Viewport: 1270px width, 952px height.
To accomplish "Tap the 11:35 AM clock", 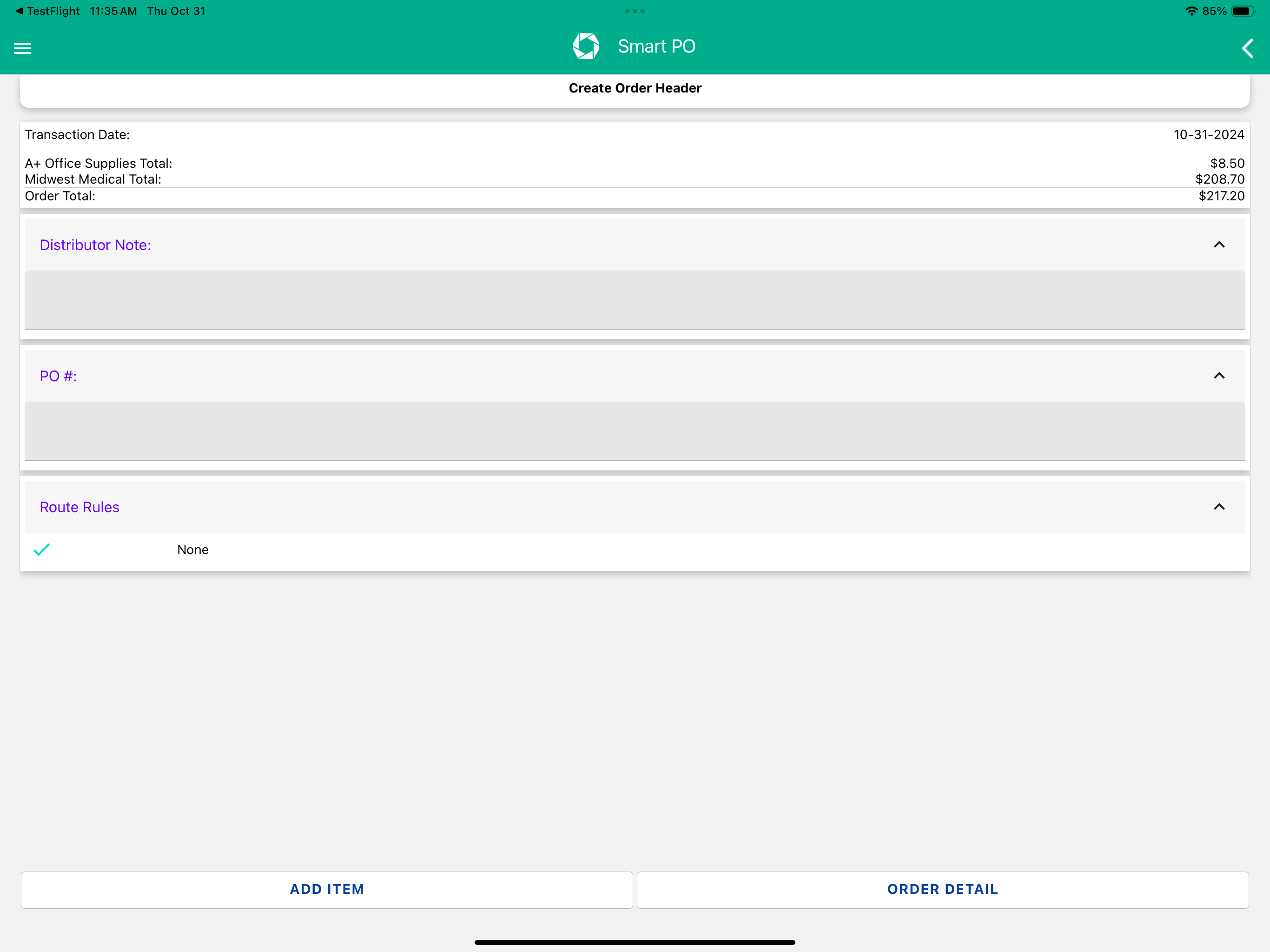I will (x=113, y=11).
